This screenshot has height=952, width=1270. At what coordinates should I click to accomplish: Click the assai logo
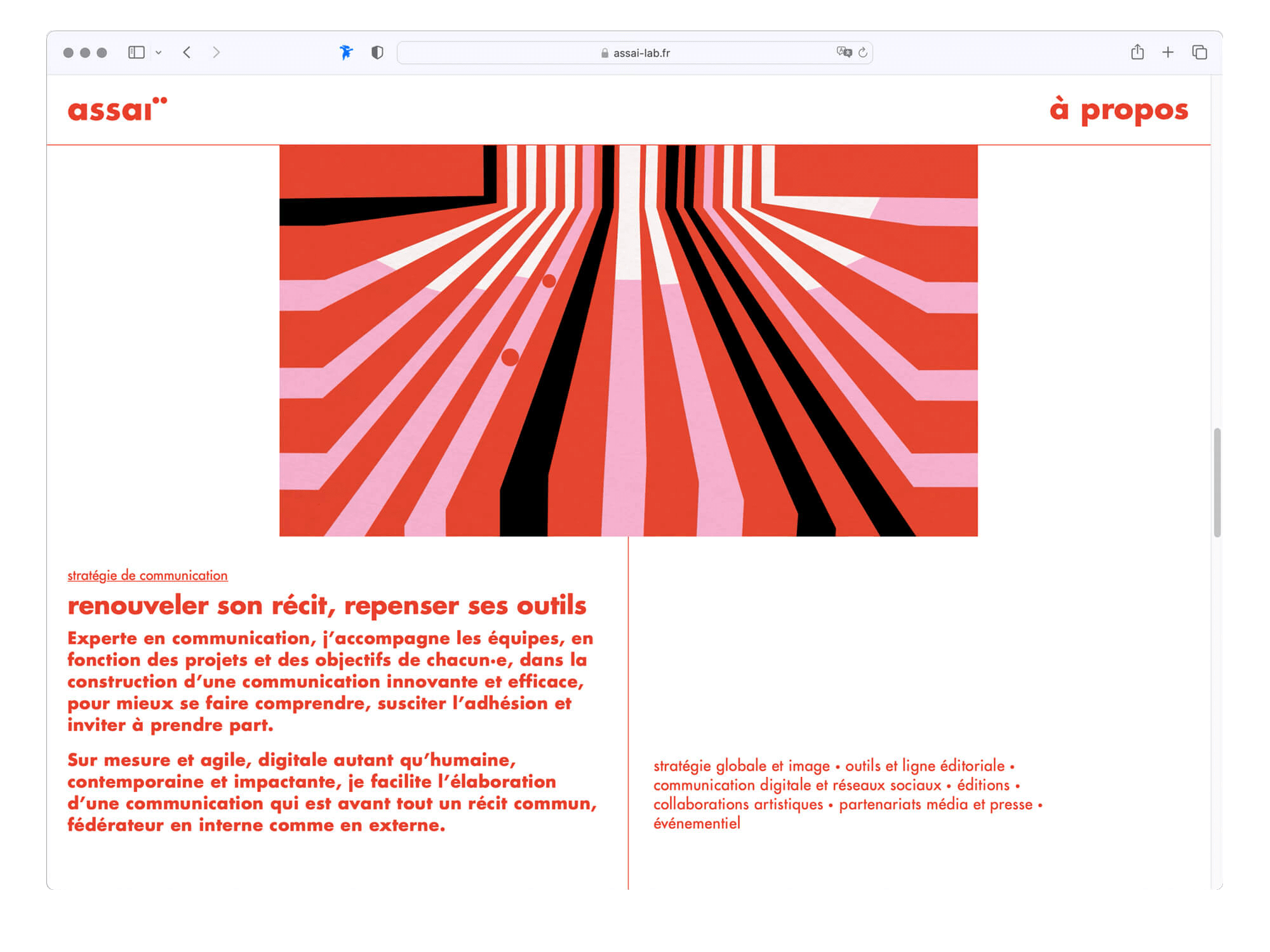pyautogui.click(x=117, y=109)
